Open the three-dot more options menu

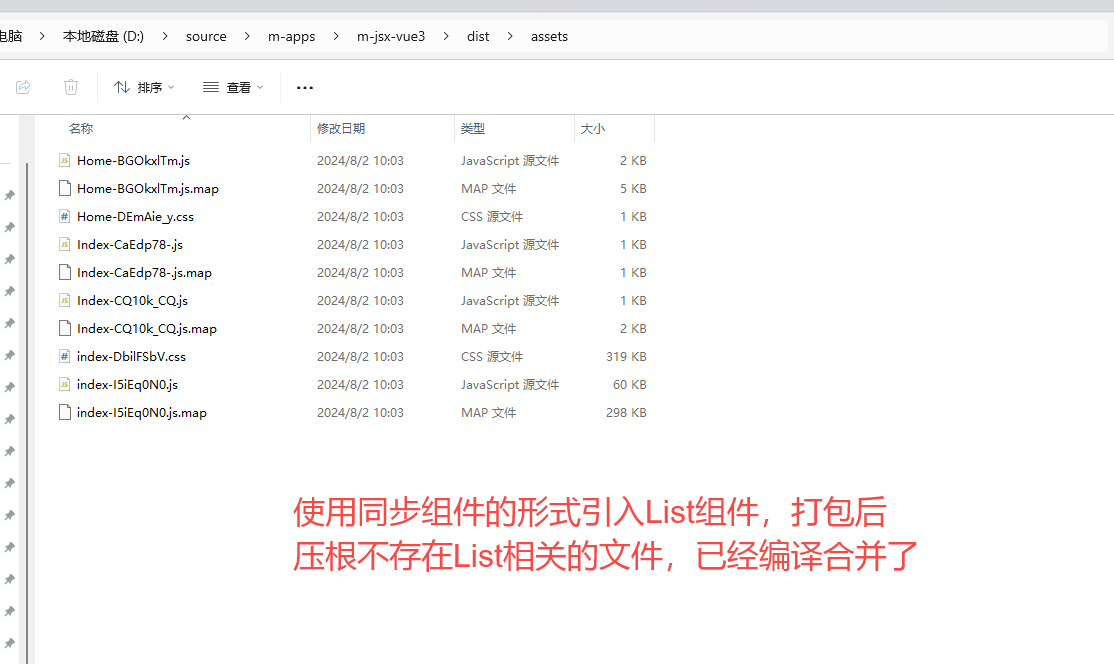(x=305, y=87)
